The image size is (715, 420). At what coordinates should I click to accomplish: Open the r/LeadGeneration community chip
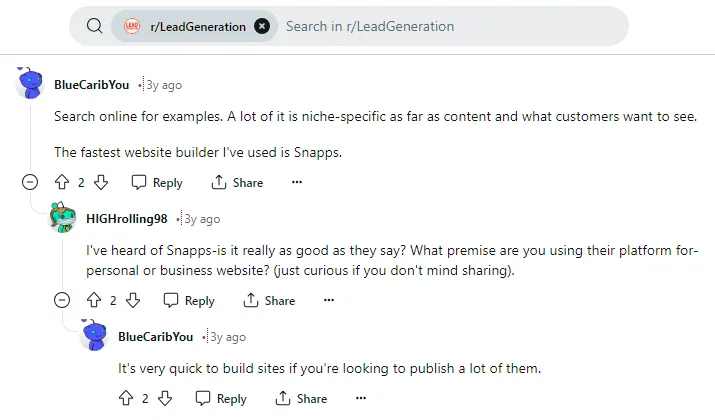[x=186, y=26]
